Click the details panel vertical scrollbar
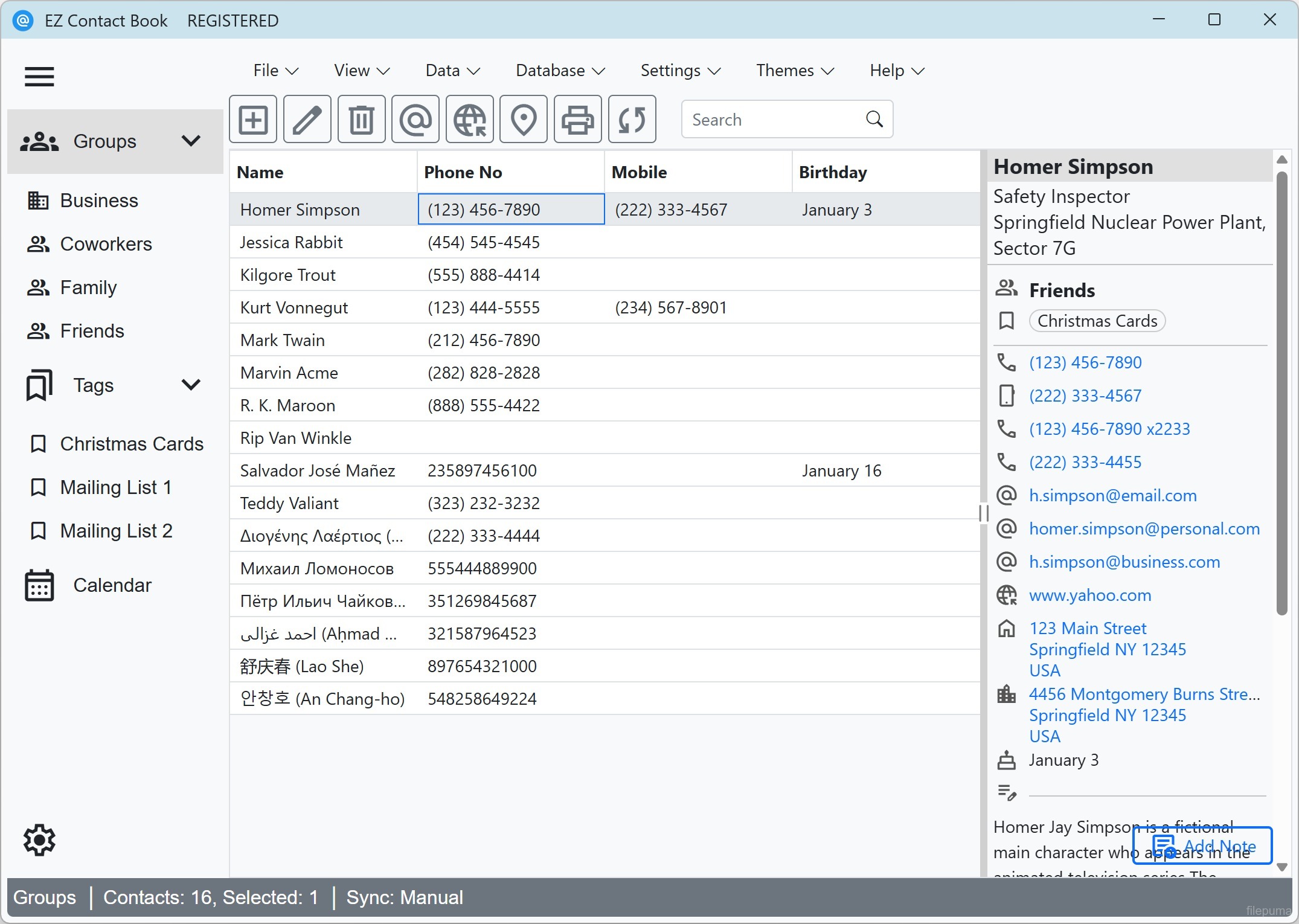Viewport: 1299px width, 924px height. point(1281,393)
